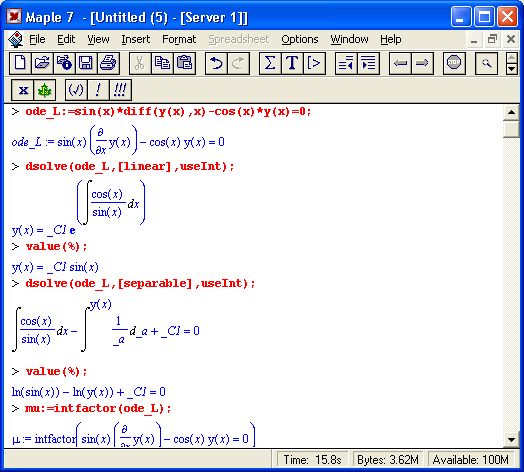Minimize the inner worksheet window
Image resolution: width=524 pixels, height=472 pixels.
[474, 40]
